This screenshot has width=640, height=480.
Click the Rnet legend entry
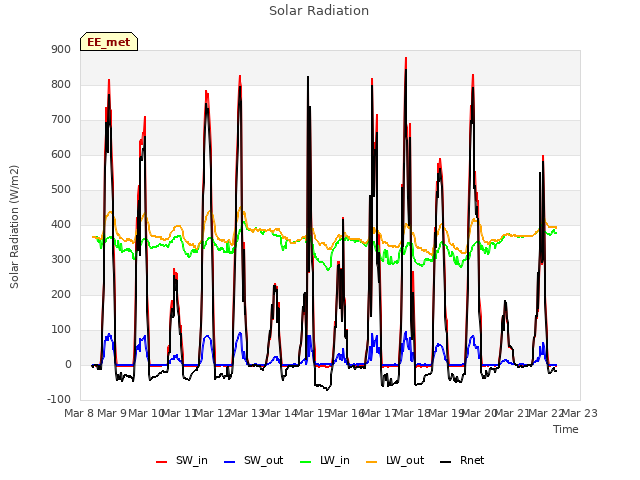(x=462, y=460)
